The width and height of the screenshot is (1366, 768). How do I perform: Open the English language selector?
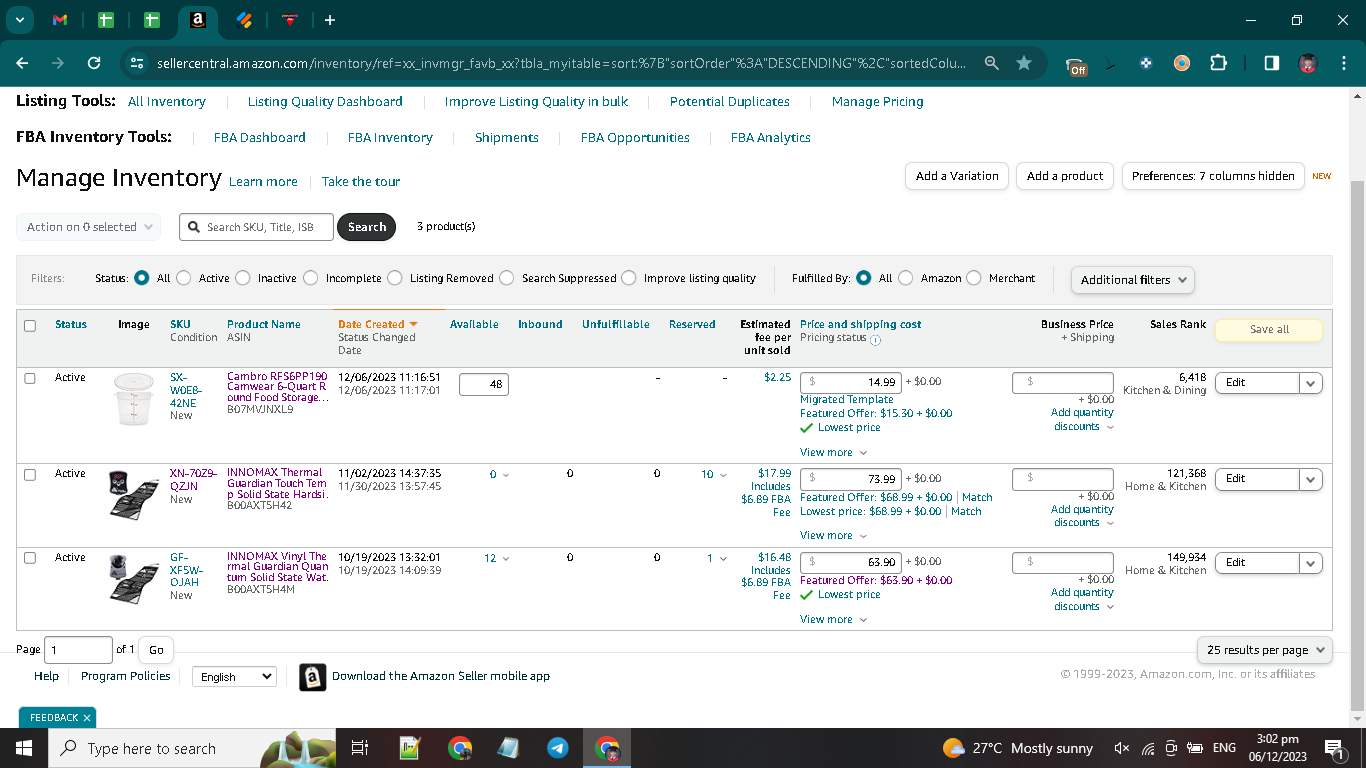[x=234, y=677]
